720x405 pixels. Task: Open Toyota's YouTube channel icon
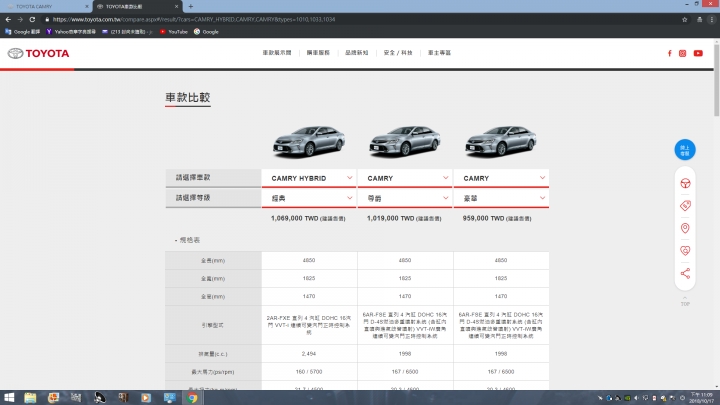tap(698, 53)
